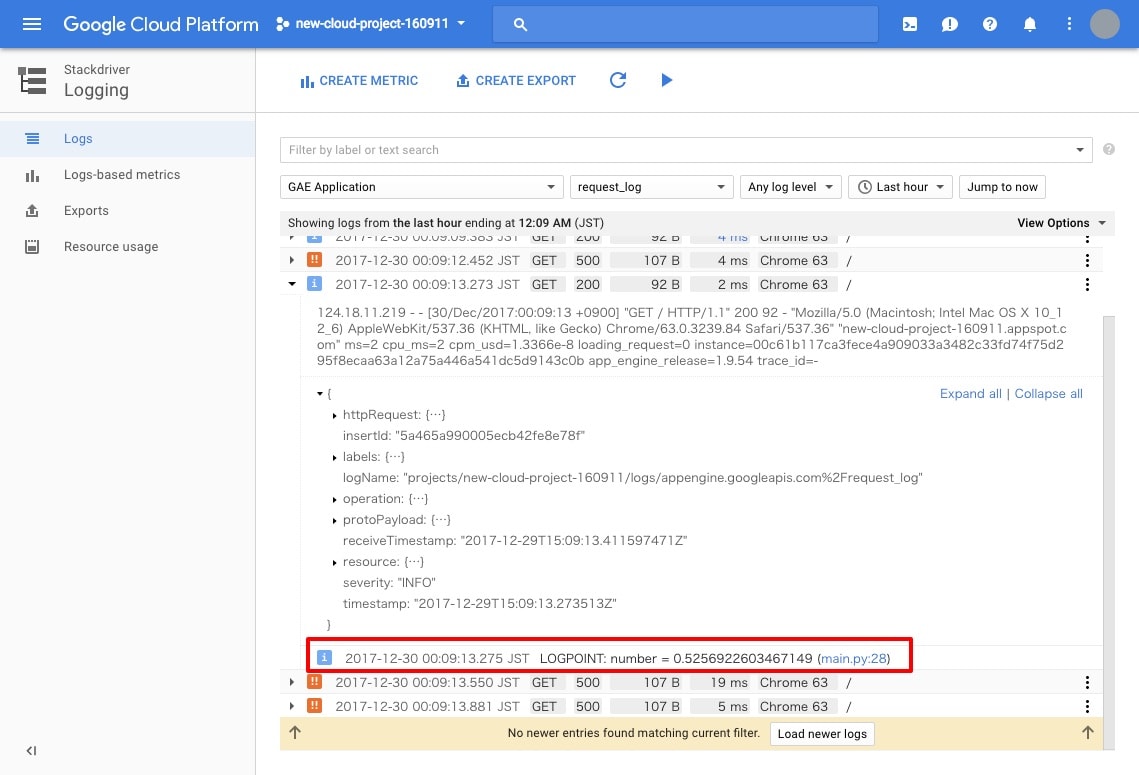Open the user account avatar
Image resolution: width=1139 pixels, height=775 pixels.
[1105, 24]
